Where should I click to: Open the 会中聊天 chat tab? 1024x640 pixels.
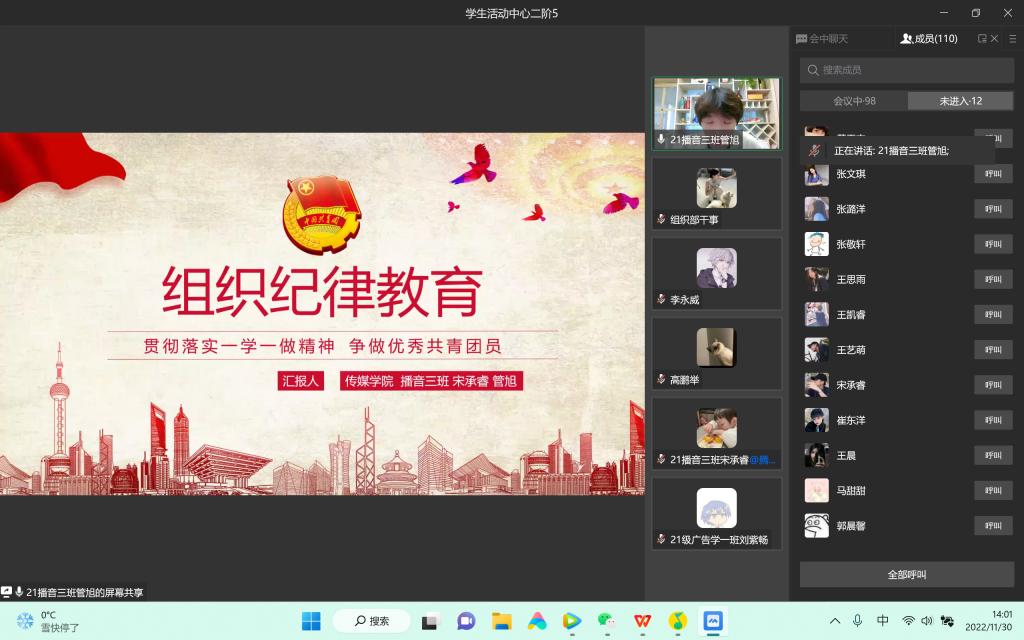[x=822, y=39]
